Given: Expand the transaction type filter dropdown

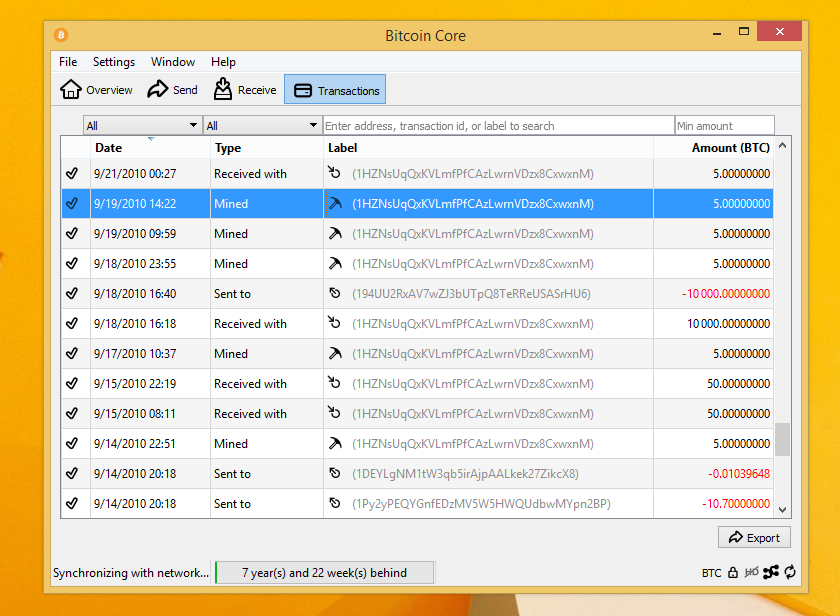Looking at the screenshot, I should [x=262, y=125].
